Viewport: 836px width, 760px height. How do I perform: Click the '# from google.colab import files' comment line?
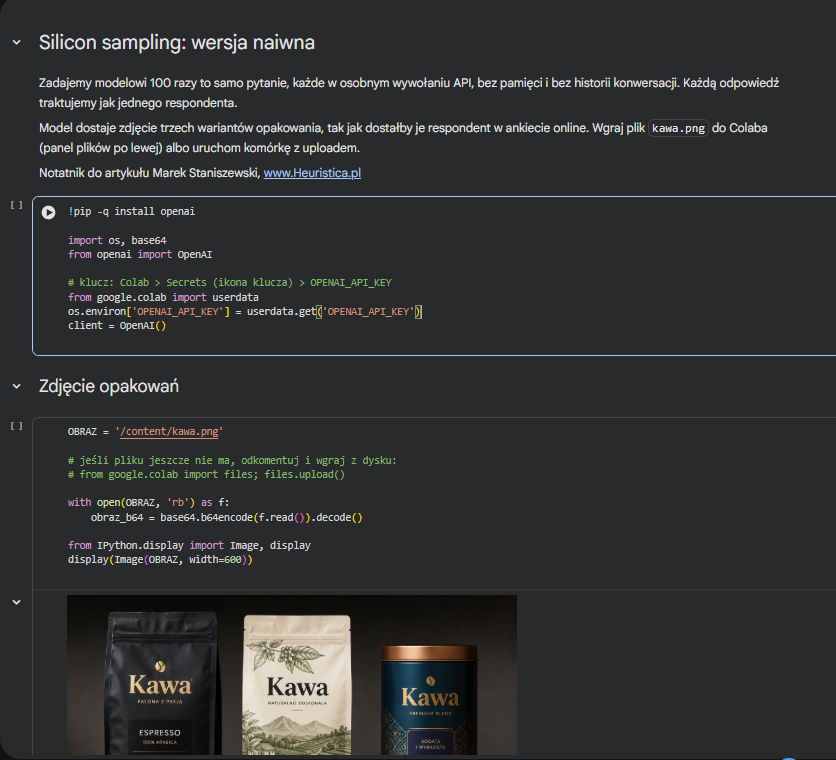point(206,474)
